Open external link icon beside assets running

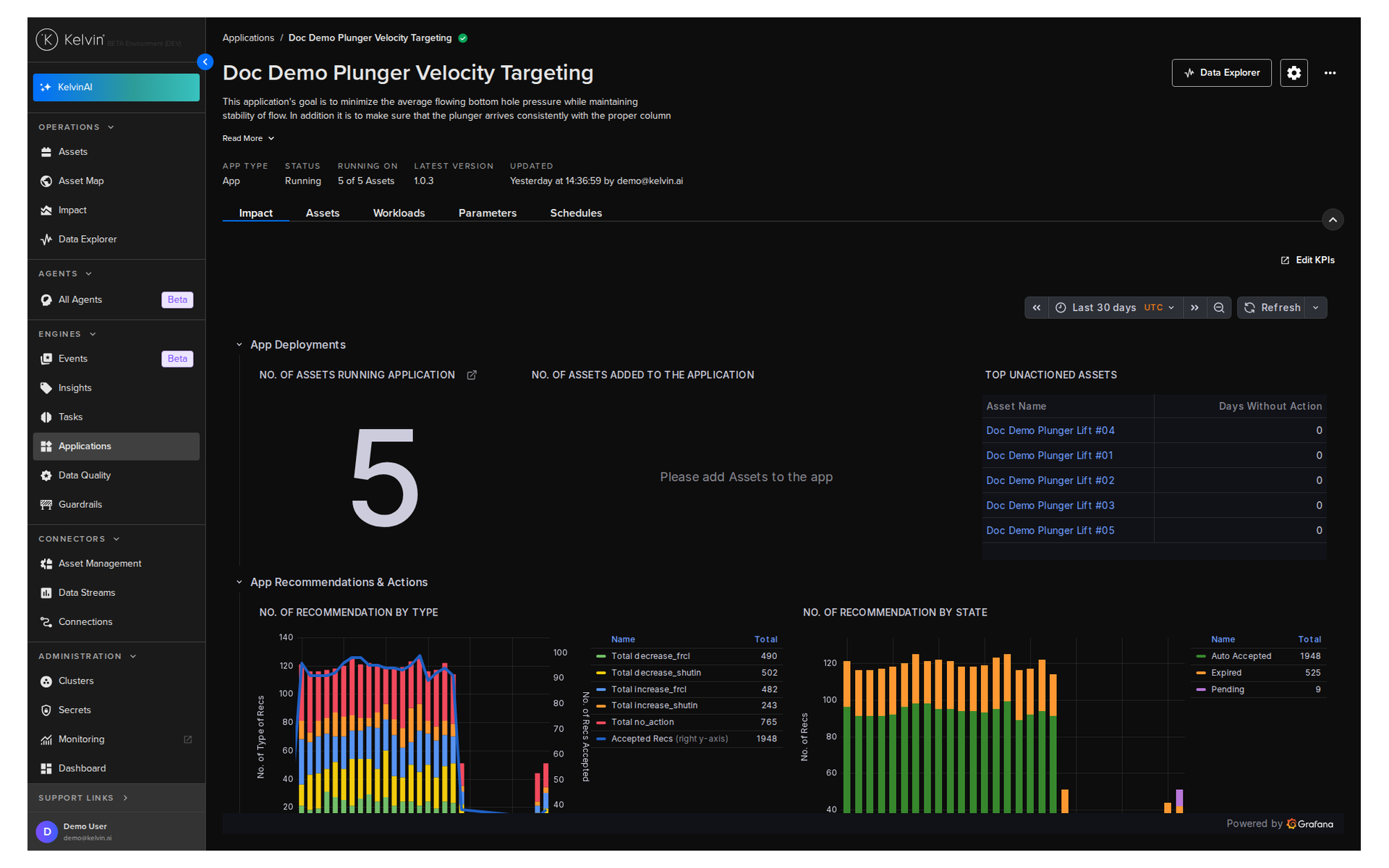[472, 375]
